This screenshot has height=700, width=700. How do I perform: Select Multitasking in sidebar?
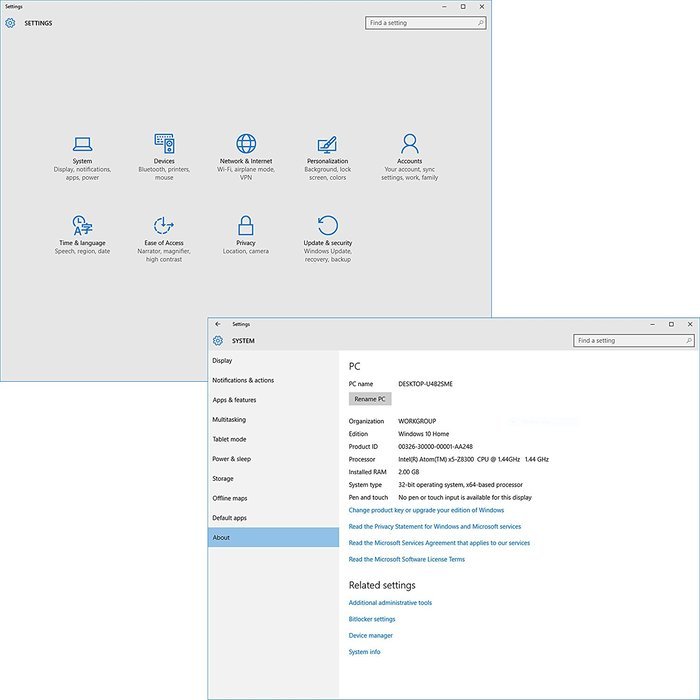click(x=273, y=420)
